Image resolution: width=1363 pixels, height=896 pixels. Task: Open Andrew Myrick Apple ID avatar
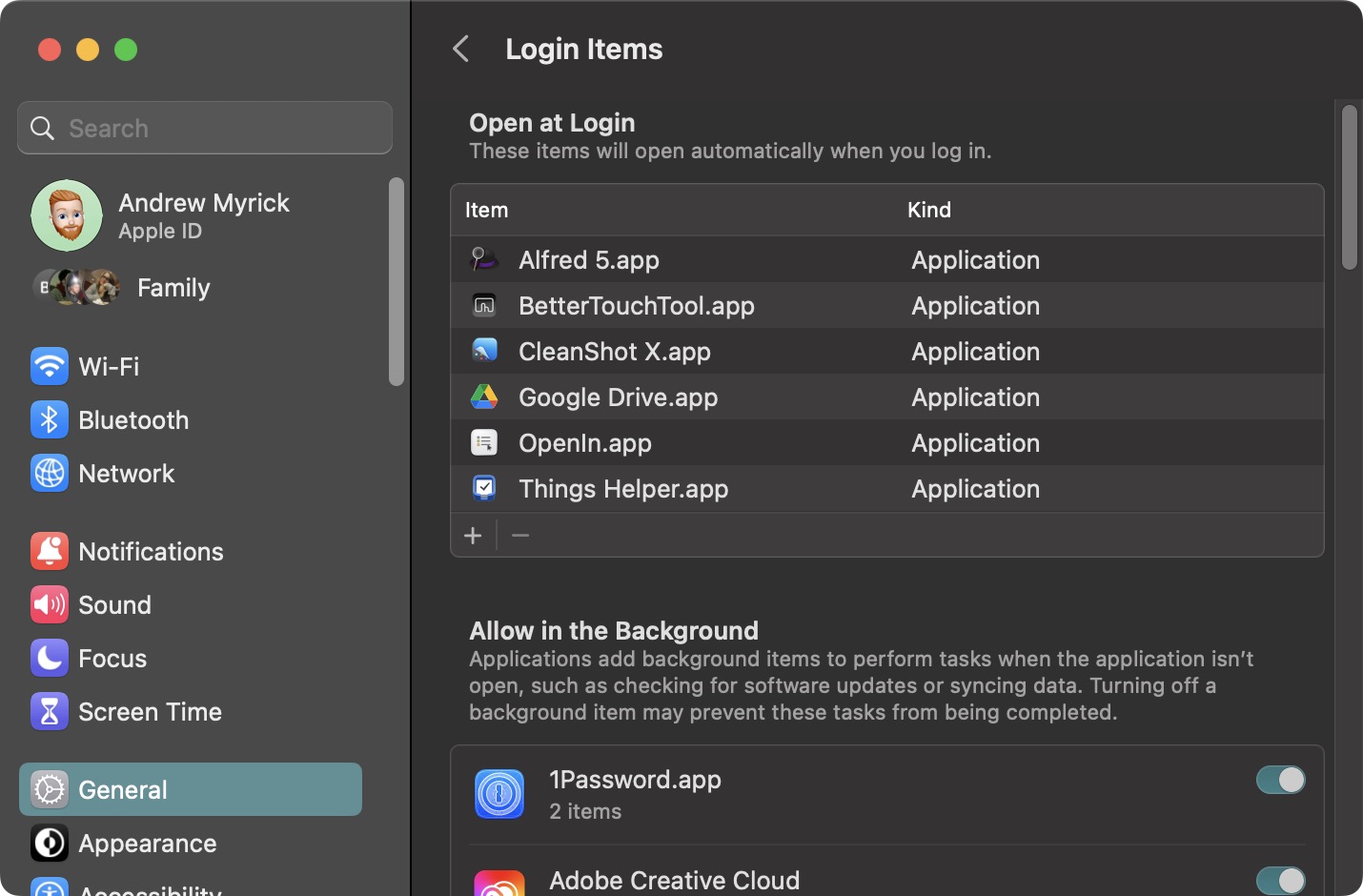[67, 215]
